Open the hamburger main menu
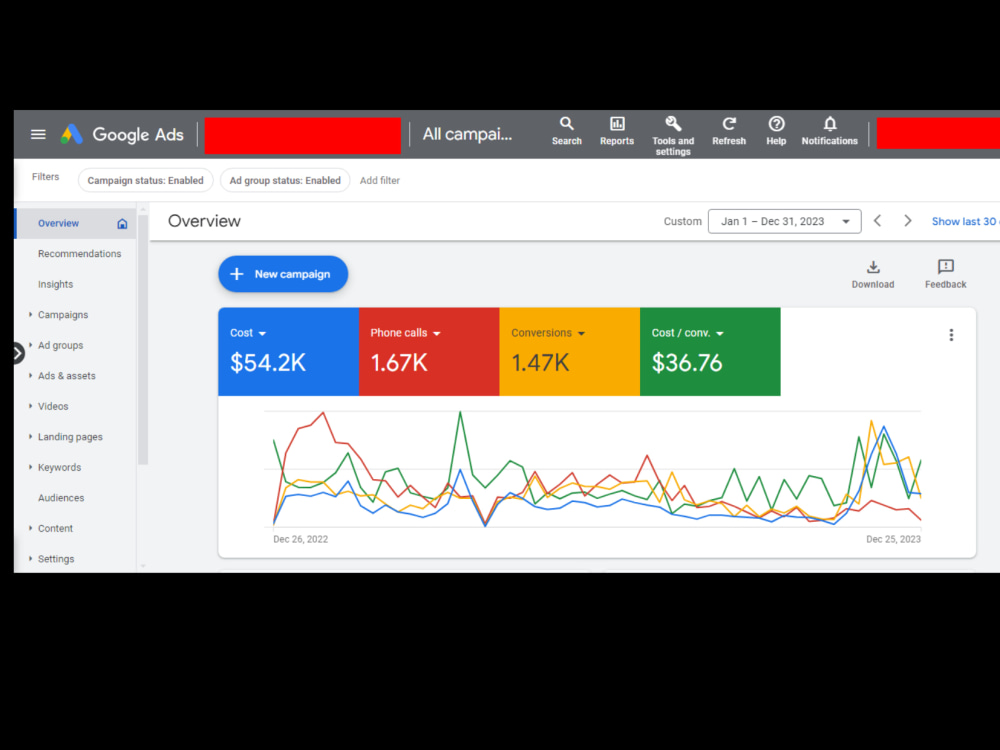The height and width of the screenshot is (750, 1000). 38,135
